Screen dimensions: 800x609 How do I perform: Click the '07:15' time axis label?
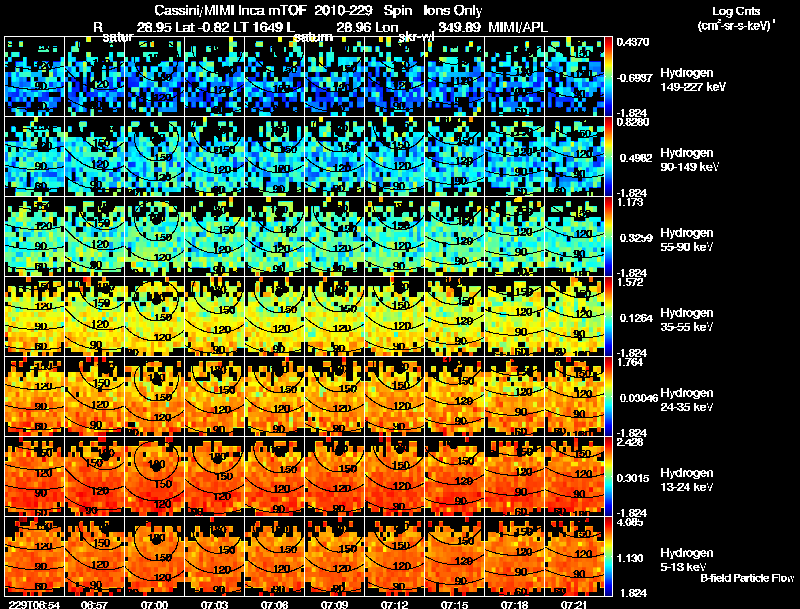455,604
